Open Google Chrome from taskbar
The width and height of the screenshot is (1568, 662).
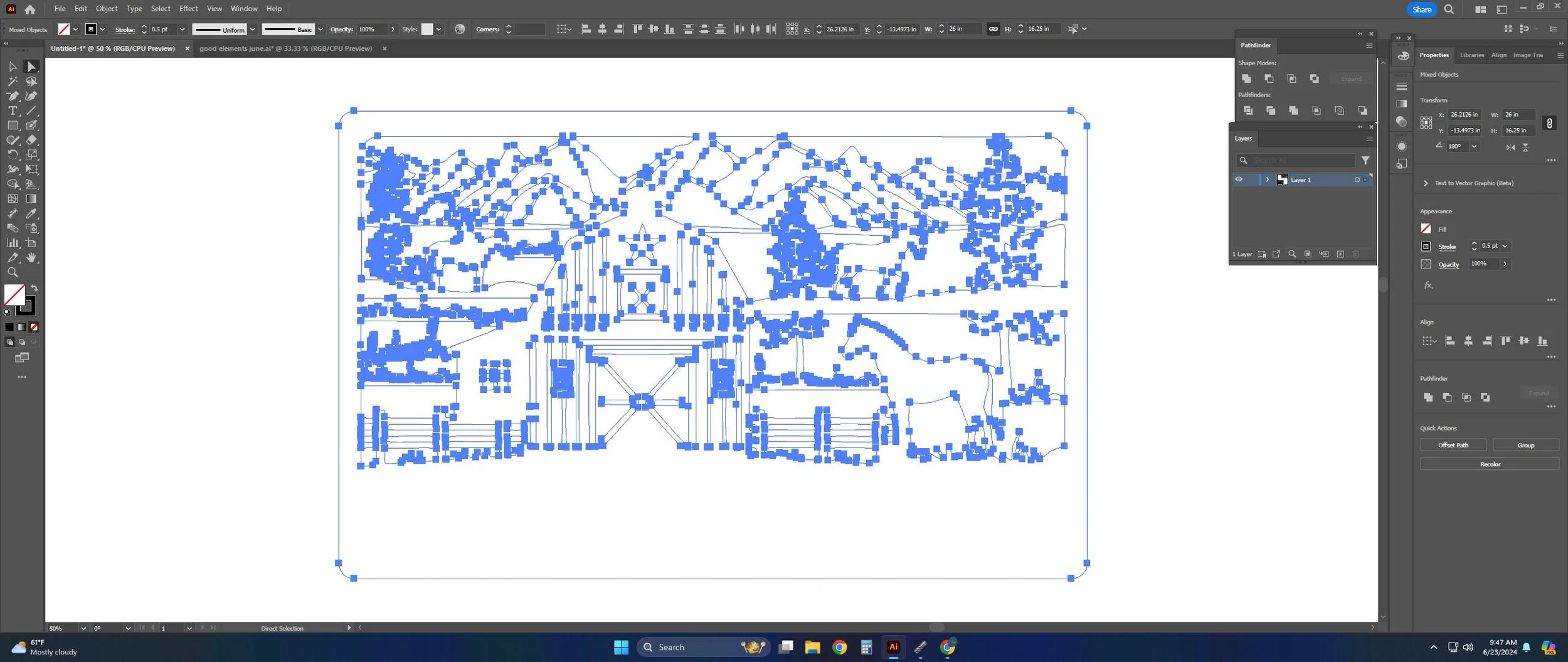[x=839, y=647]
